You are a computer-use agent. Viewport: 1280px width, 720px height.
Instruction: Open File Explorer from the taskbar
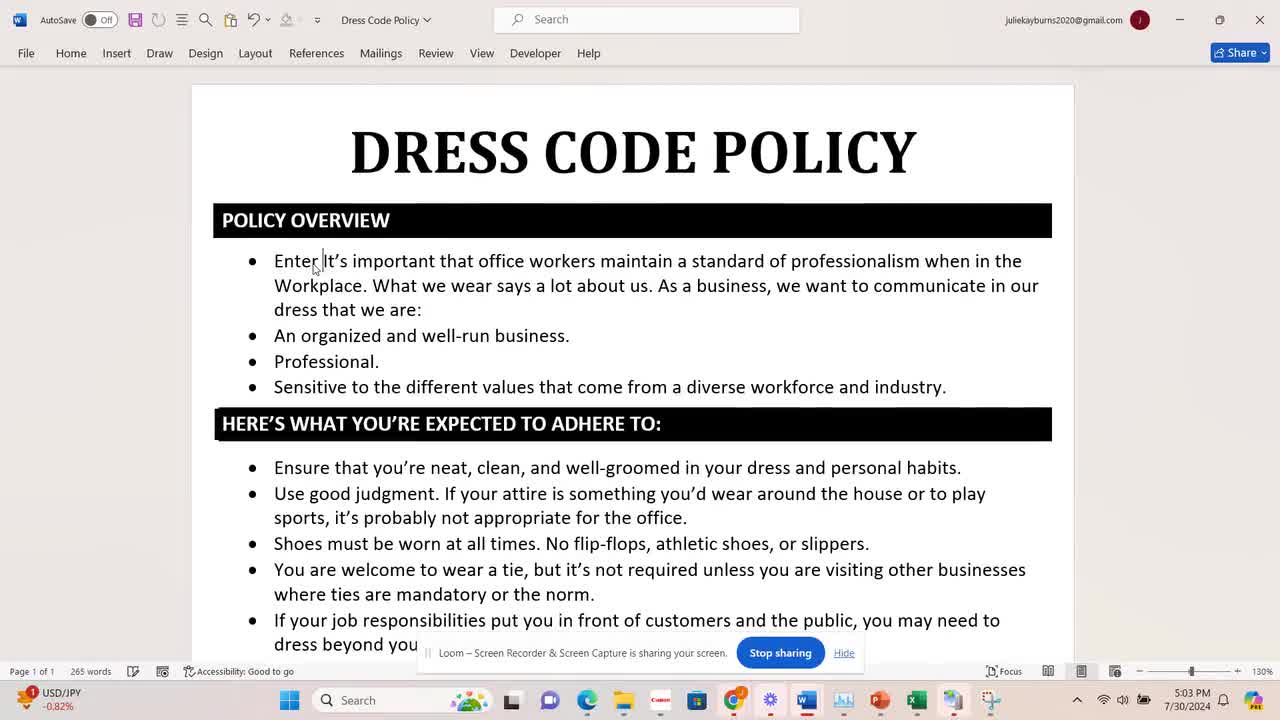[624, 700]
